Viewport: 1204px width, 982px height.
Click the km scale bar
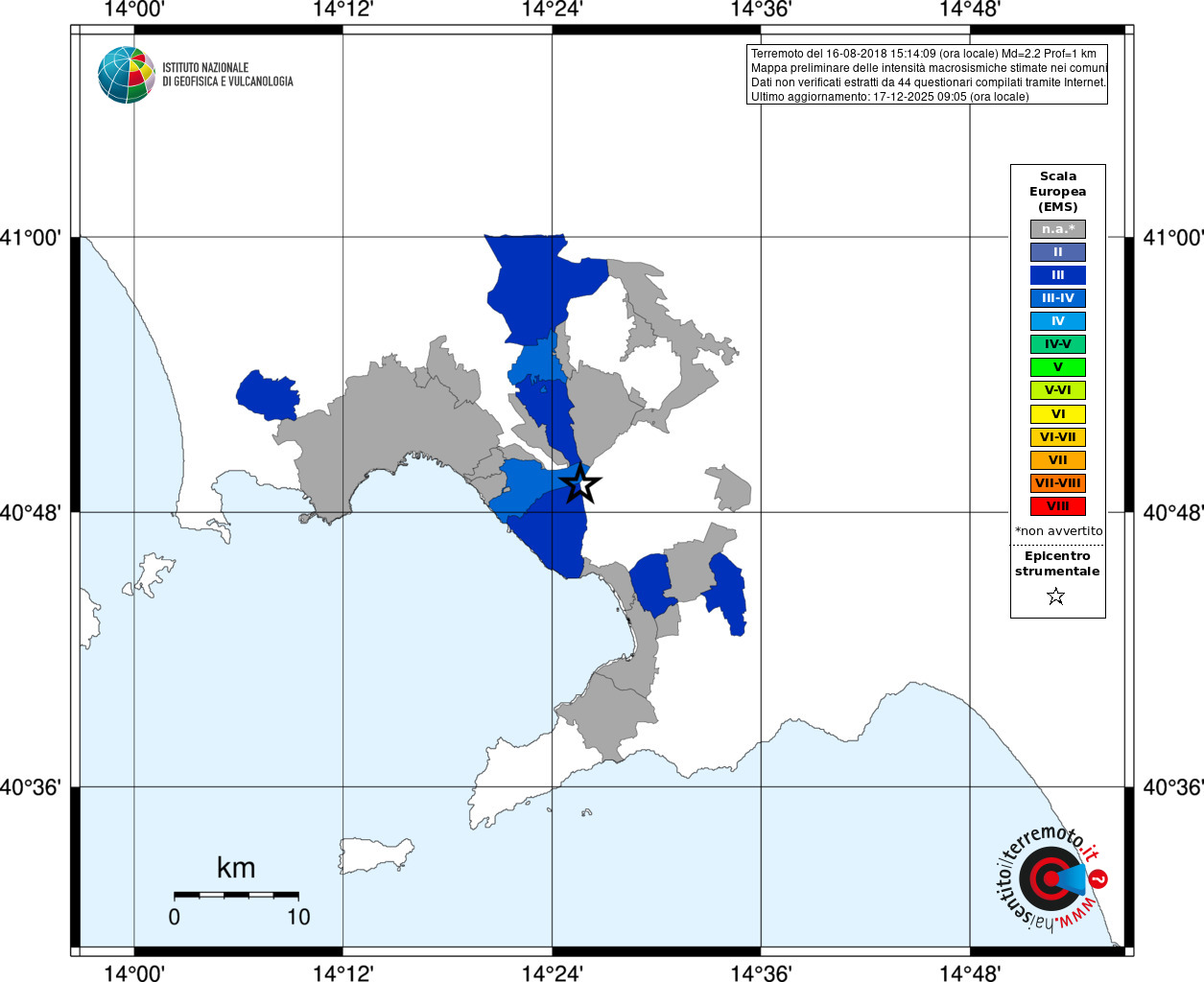tap(236, 895)
